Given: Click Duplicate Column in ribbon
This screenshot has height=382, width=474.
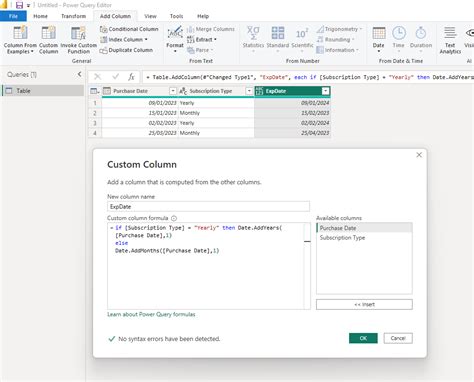Looking at the screenshot, I should (x=126, y=50).
